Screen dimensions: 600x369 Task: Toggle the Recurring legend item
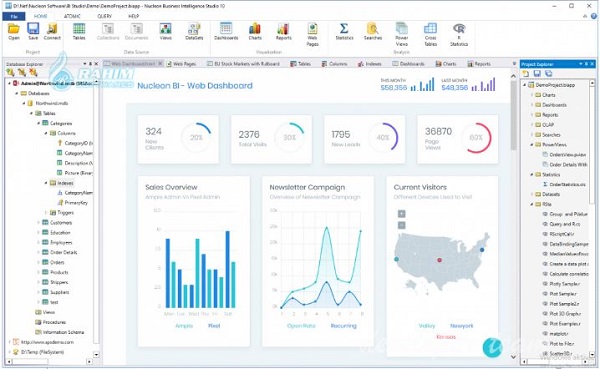[343, 326]
